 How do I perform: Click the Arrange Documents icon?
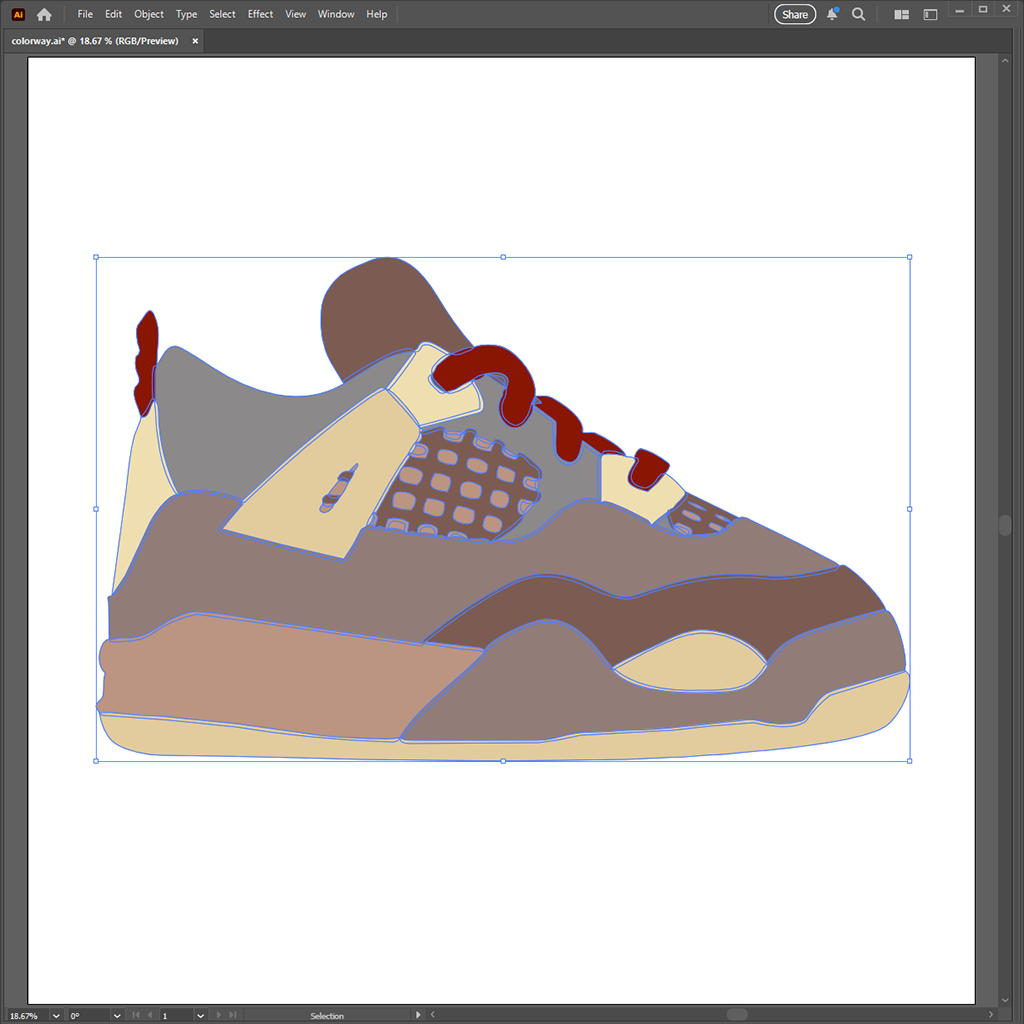(900, 14)
